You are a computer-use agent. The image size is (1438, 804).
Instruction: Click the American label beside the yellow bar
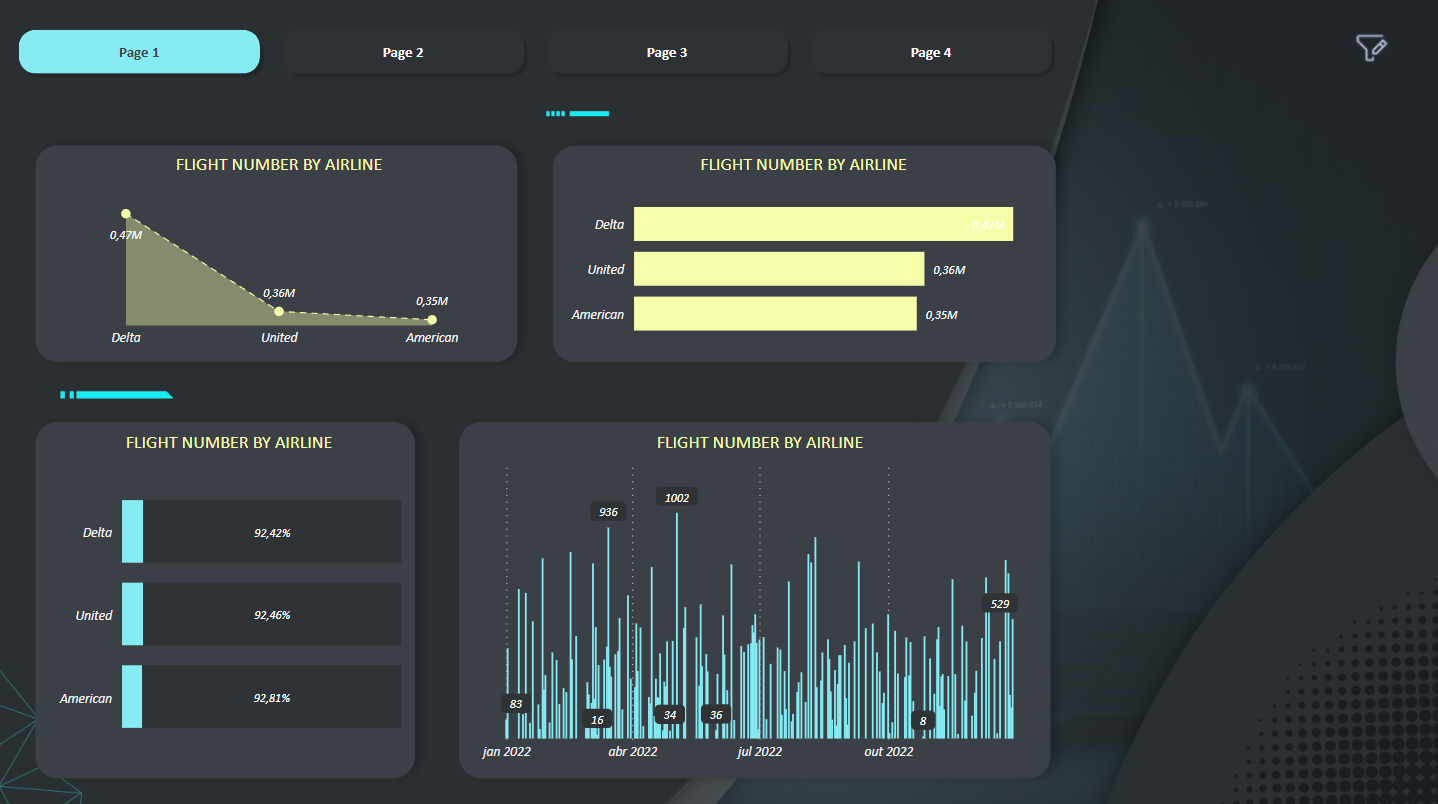click(598, 315)
